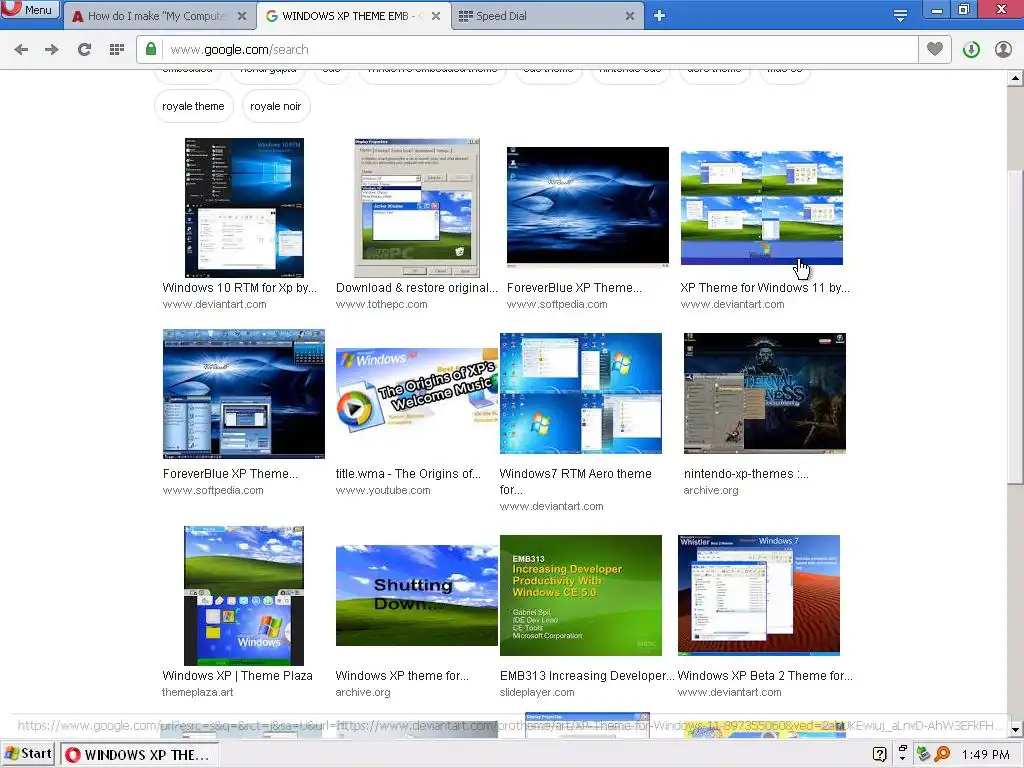Click the 1:49 PM taskbar clock
The image size is (1024, 768).
(985, 755)
